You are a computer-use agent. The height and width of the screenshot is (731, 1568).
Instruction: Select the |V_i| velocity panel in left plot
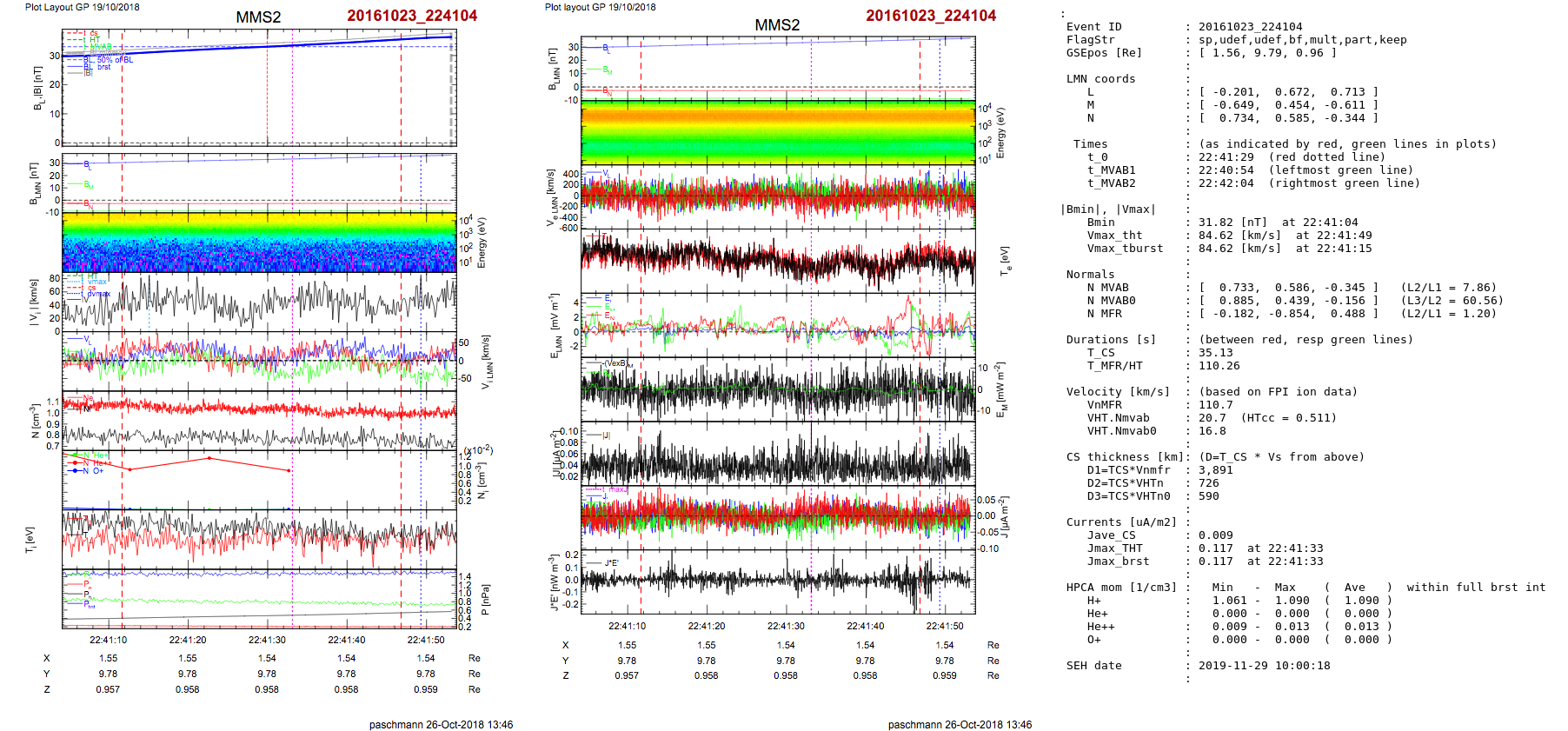point(259,302)
